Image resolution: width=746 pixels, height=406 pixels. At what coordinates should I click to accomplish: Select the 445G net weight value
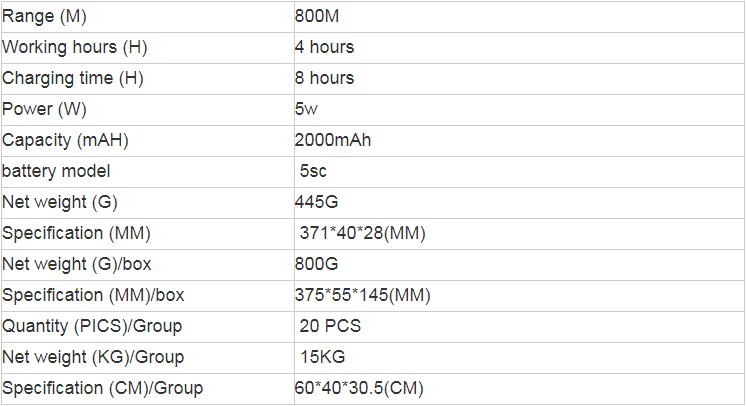316,202
